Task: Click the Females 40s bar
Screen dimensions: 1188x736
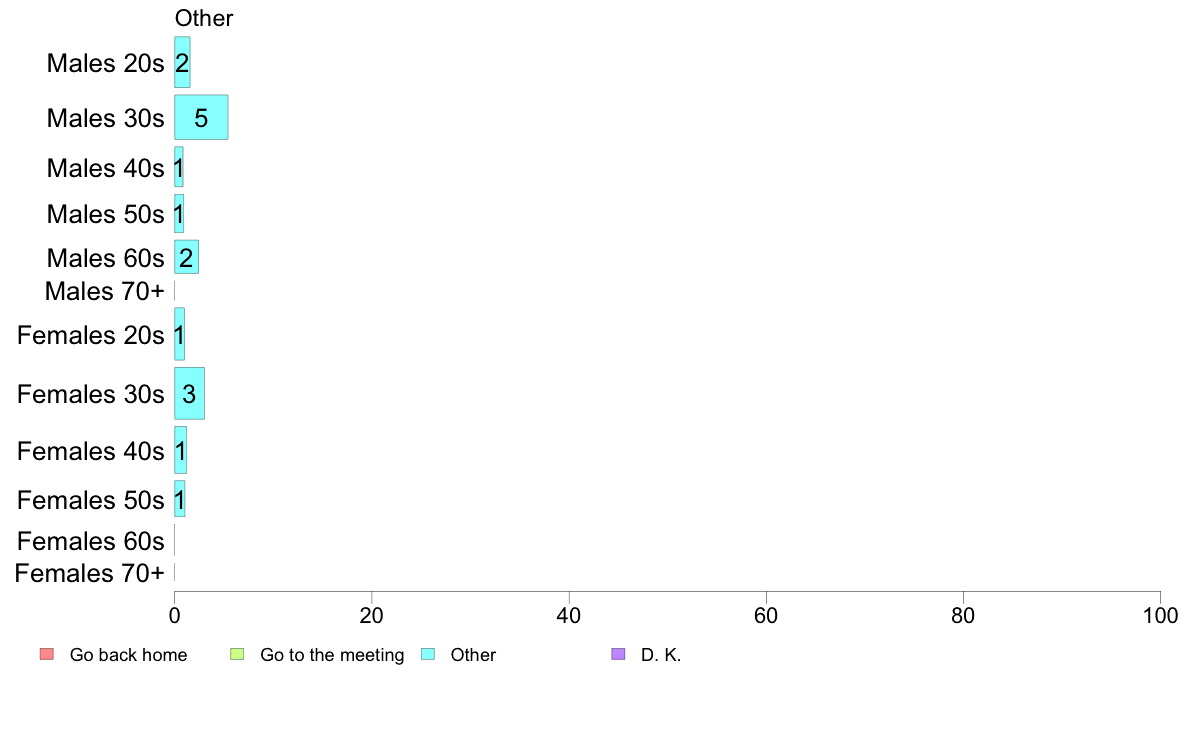Action: (x=180, y=450)
